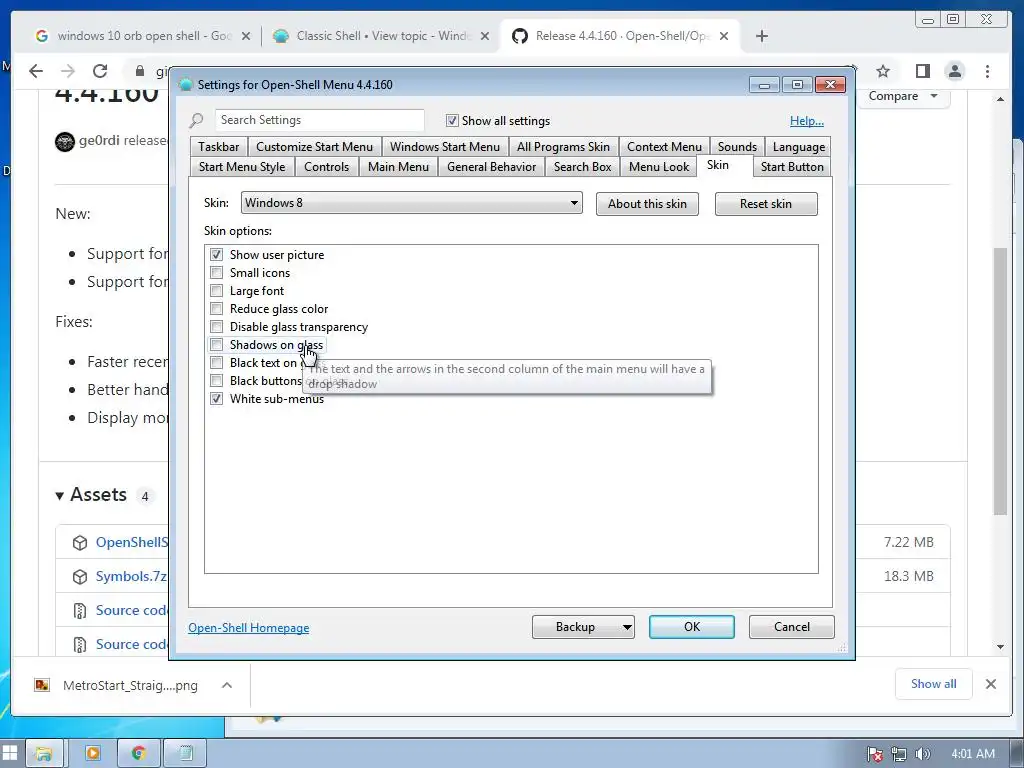Collapse the Assets section triangle
The height and width of the screenshot is (768, 1024).
coord(59,496)
